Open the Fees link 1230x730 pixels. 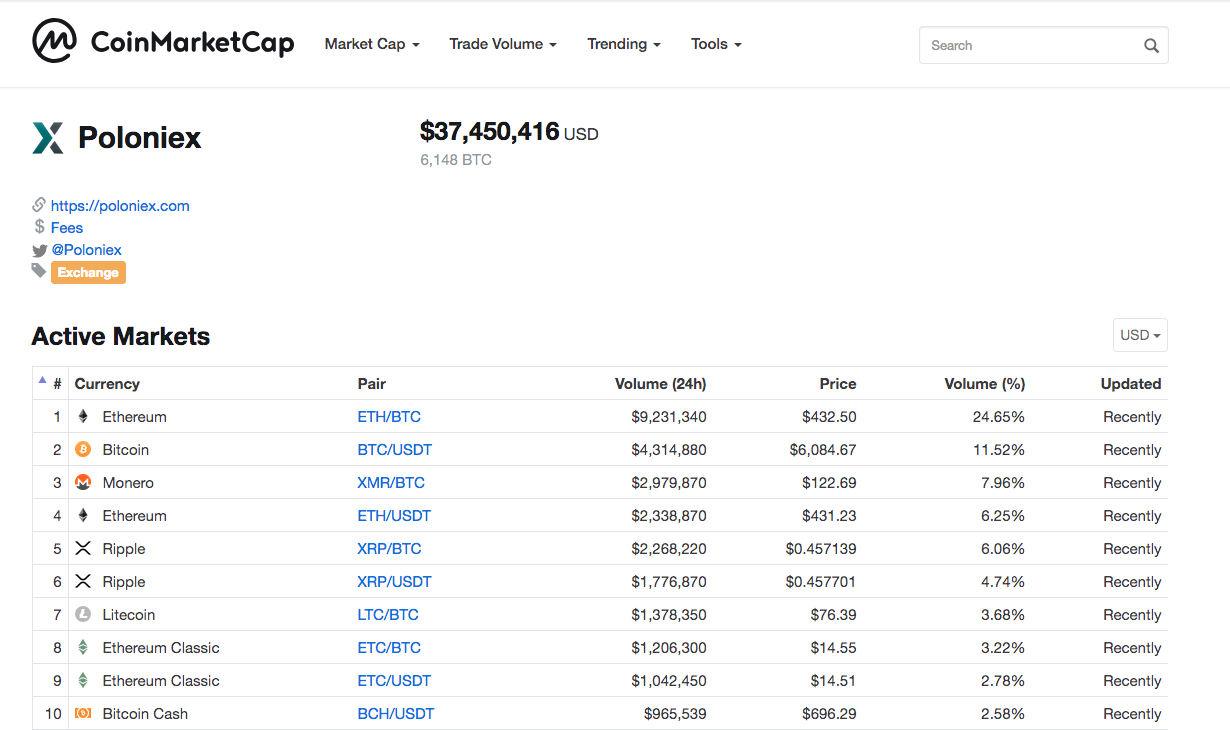[67, 228]
